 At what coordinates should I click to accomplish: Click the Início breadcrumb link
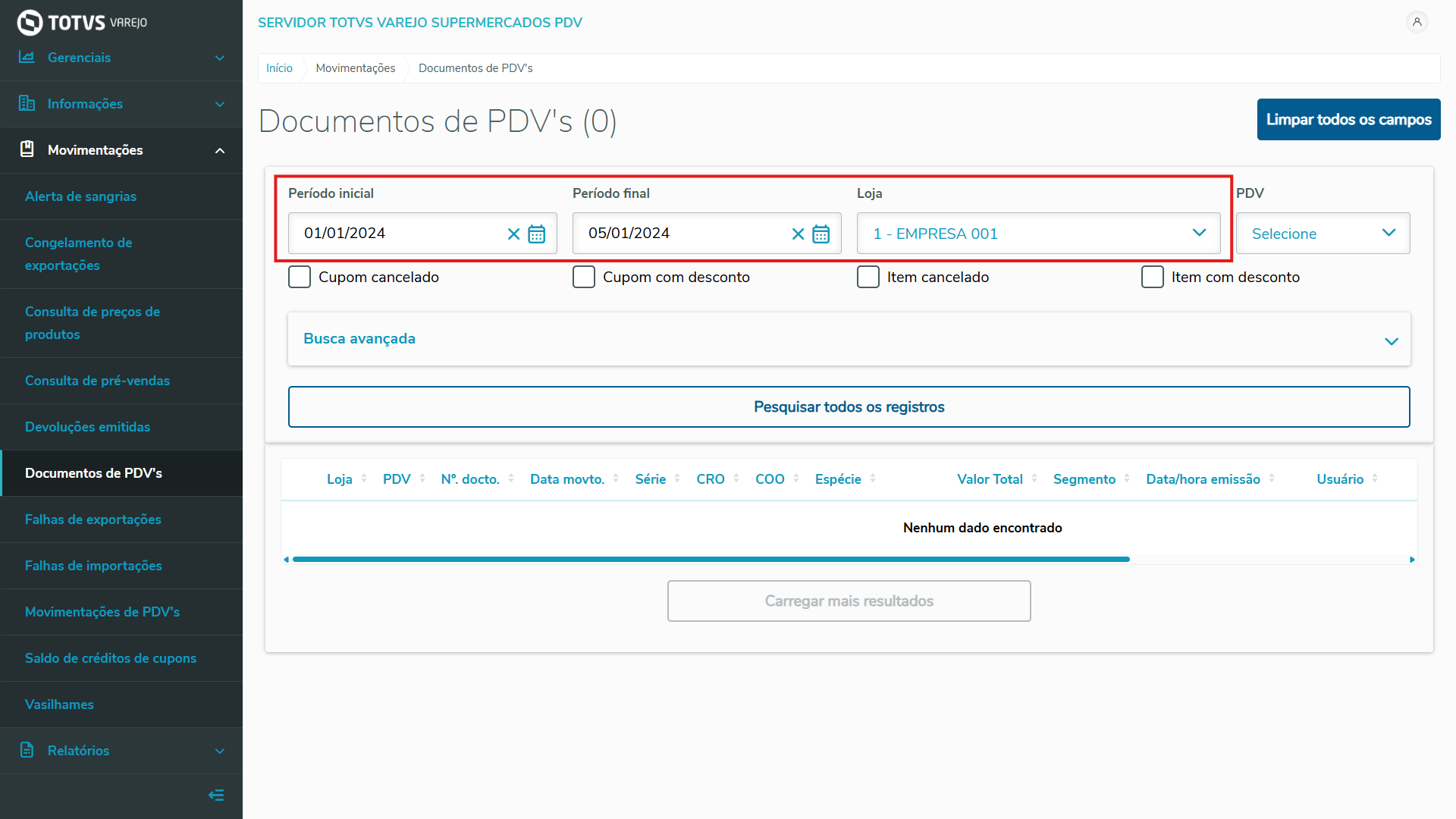pos(279,68)
